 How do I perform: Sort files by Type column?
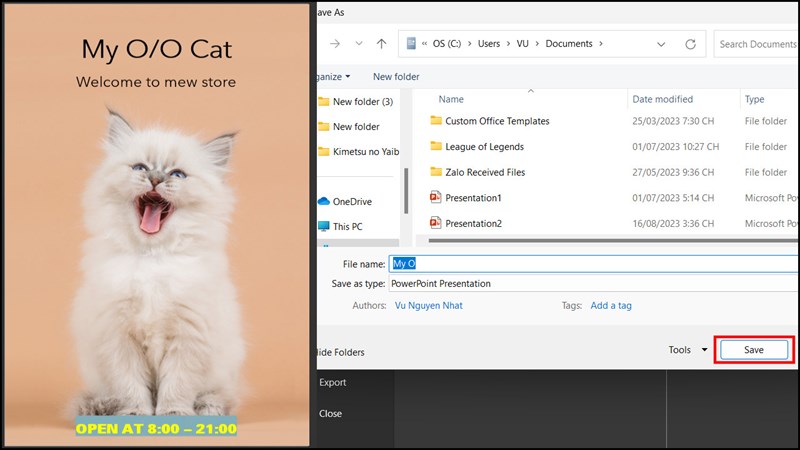pyautogui.click(x=754, y=99)
